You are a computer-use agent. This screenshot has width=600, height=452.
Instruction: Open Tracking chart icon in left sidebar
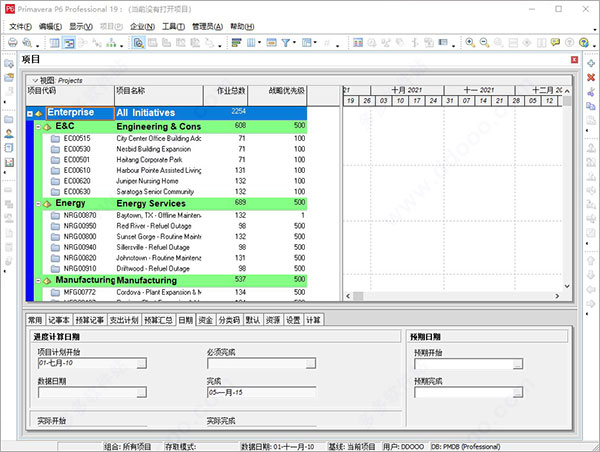[9, 162]
